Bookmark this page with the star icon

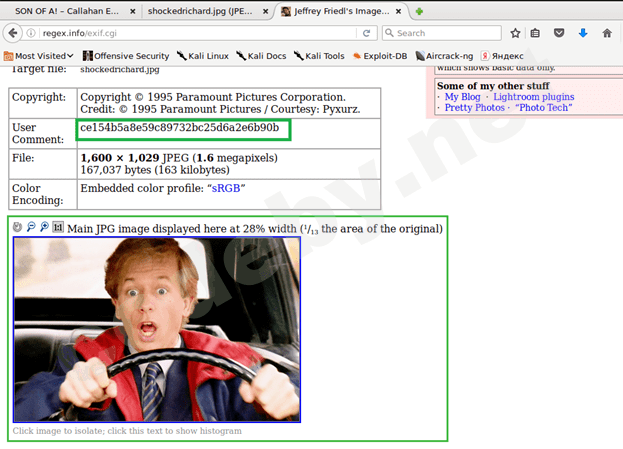coord(515,33)
